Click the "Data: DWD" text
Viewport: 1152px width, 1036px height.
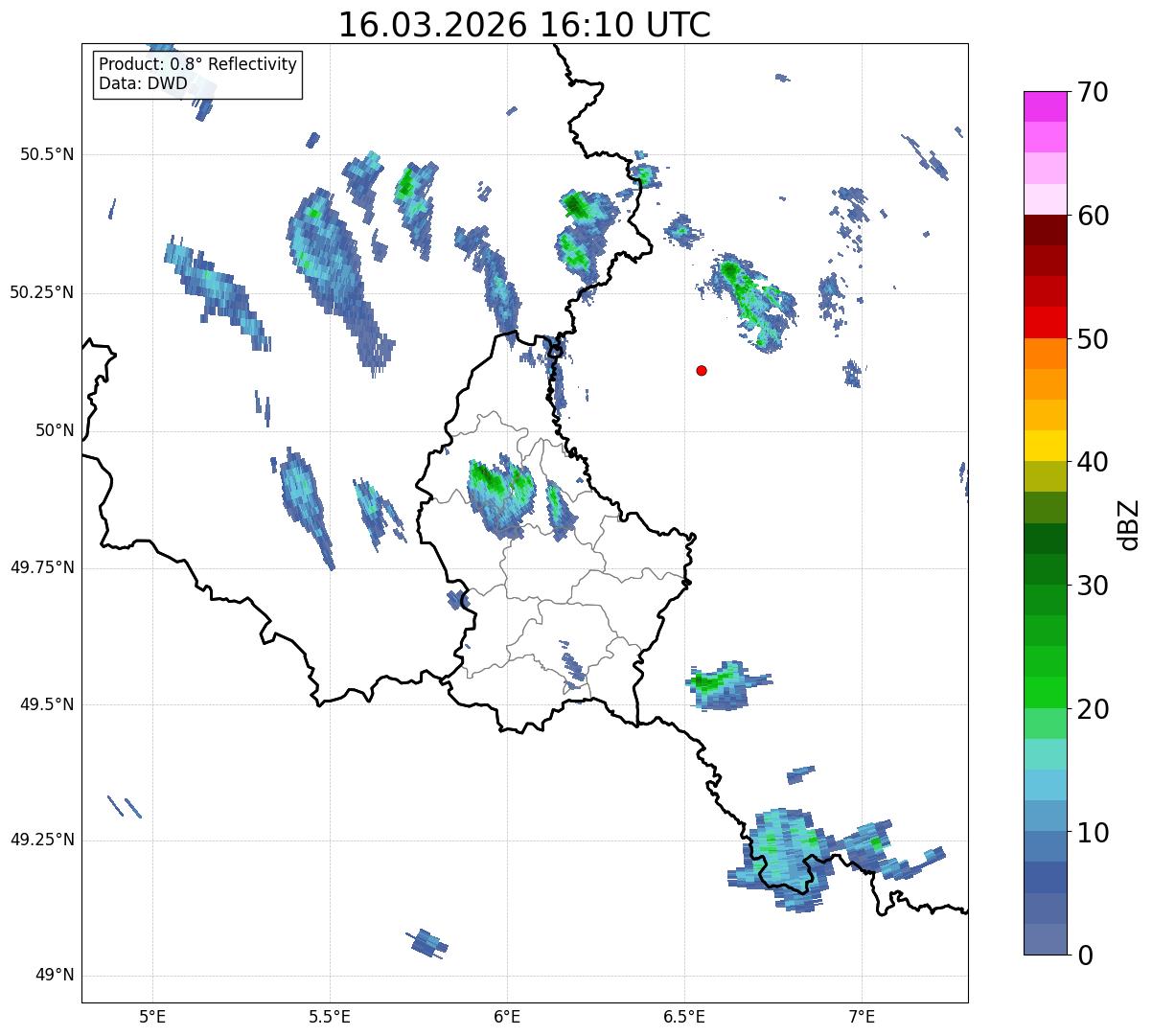point(143,83)
